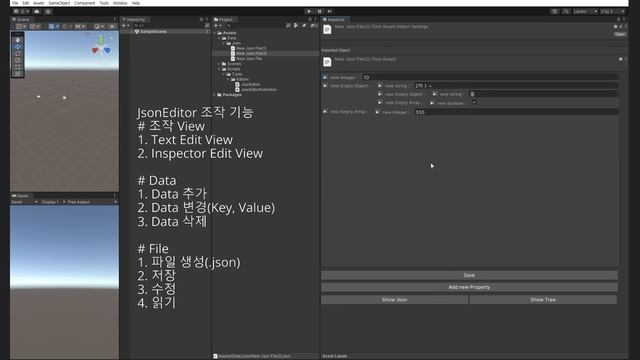Click the Save button
This screenshot has width=640, height=360.
469,275
